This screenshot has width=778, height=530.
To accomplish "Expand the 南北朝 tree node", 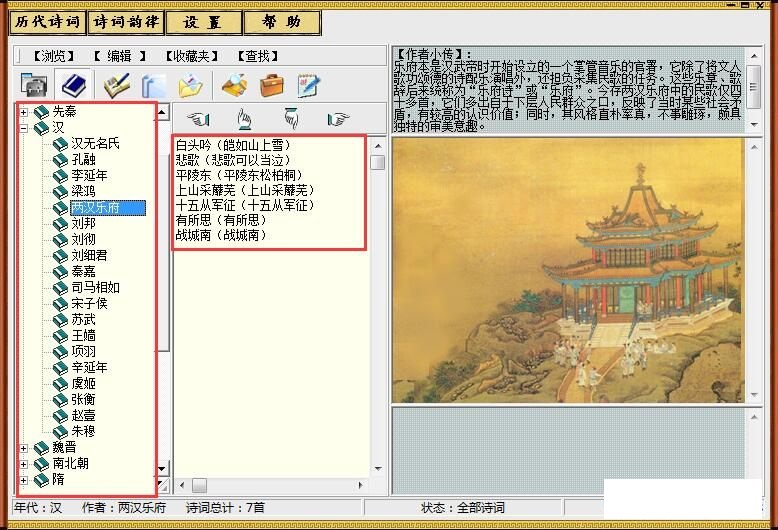I will pos(23,464).
